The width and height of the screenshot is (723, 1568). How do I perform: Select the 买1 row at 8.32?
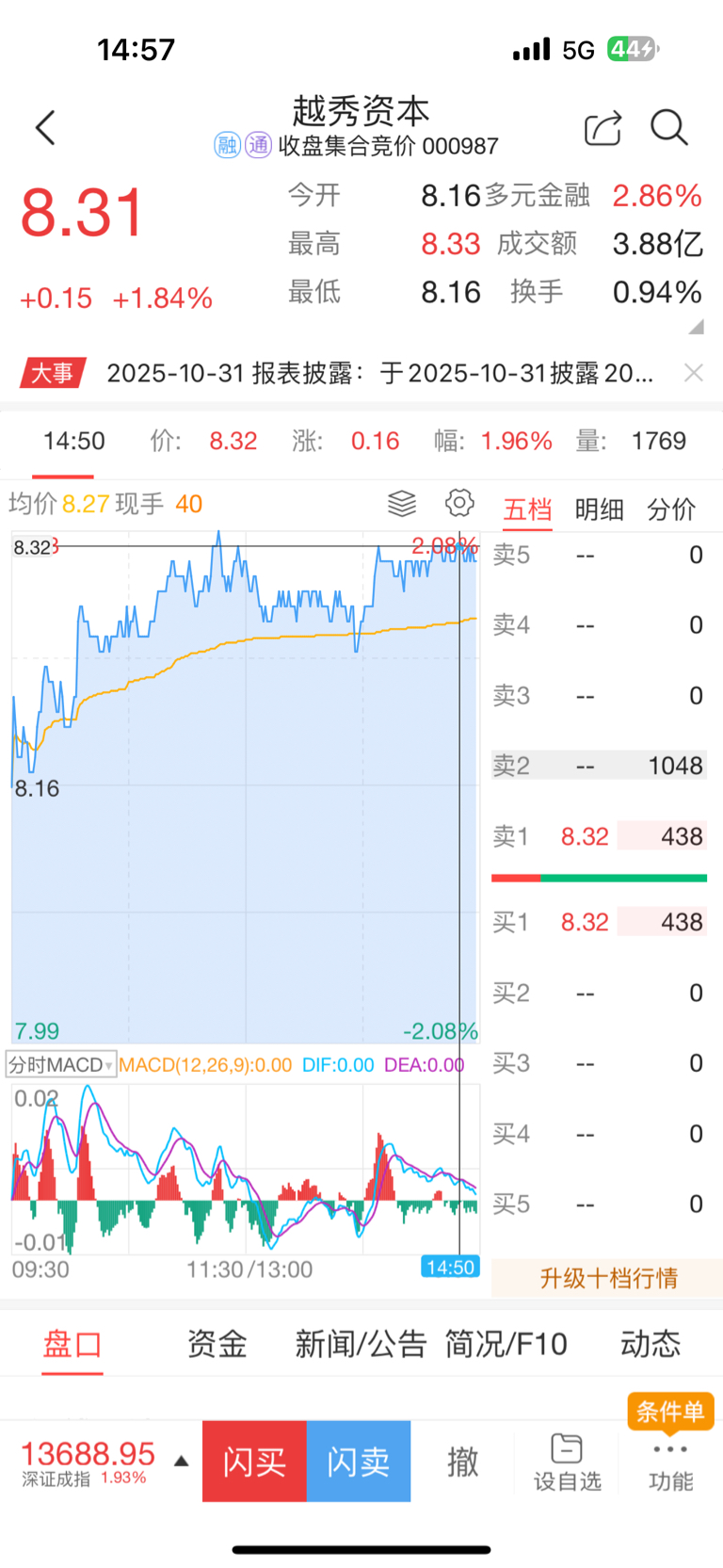[599, 922]
